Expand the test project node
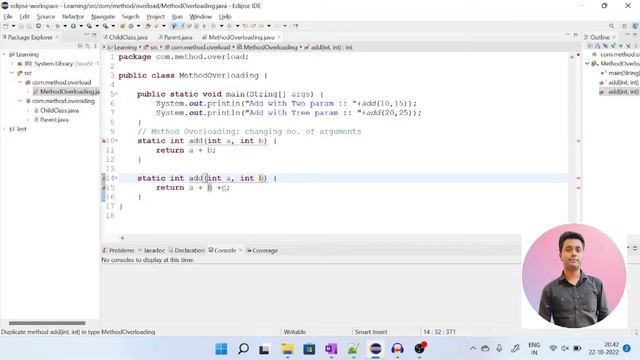This screenshot has width=640, height=360. point(4,129)
